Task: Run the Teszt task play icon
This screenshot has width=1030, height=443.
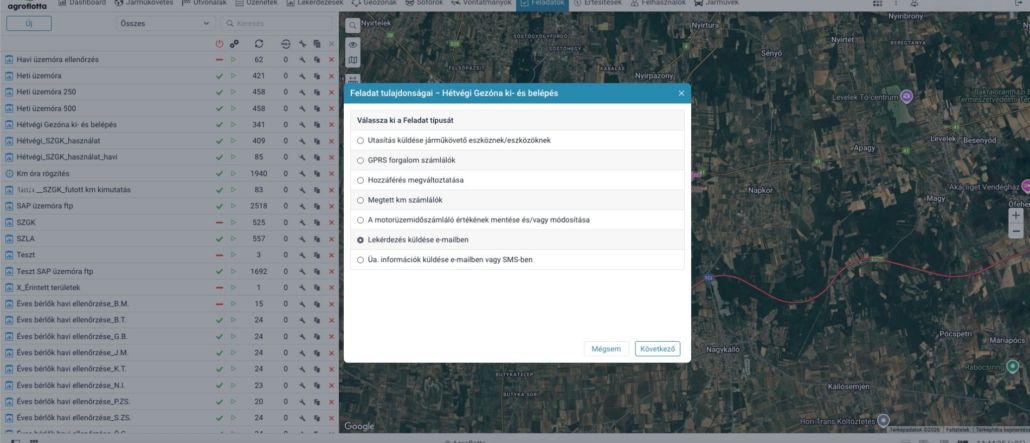Action: pyautogui.click(x=234, y=255)
